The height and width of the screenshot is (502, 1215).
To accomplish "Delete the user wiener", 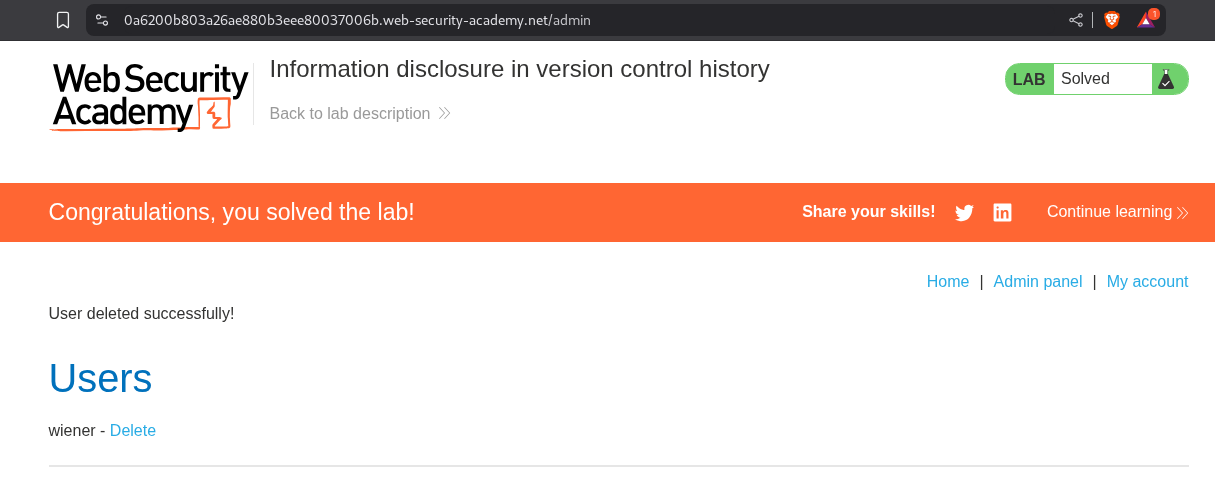I will pyautogui.click(x=133, y=431).
